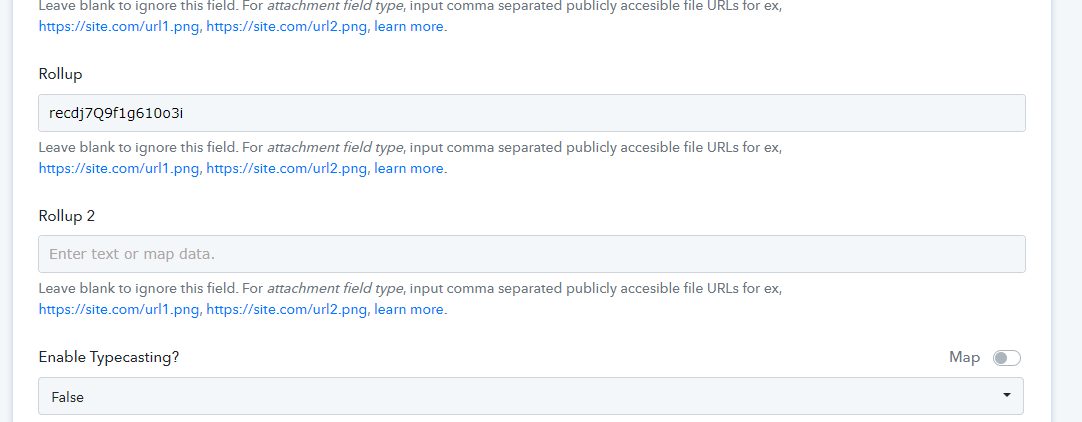The height and width of the screenshot is (422, 1082).
Task: Click the topmost site.com/url1.png link
Action: pos(119,27)
